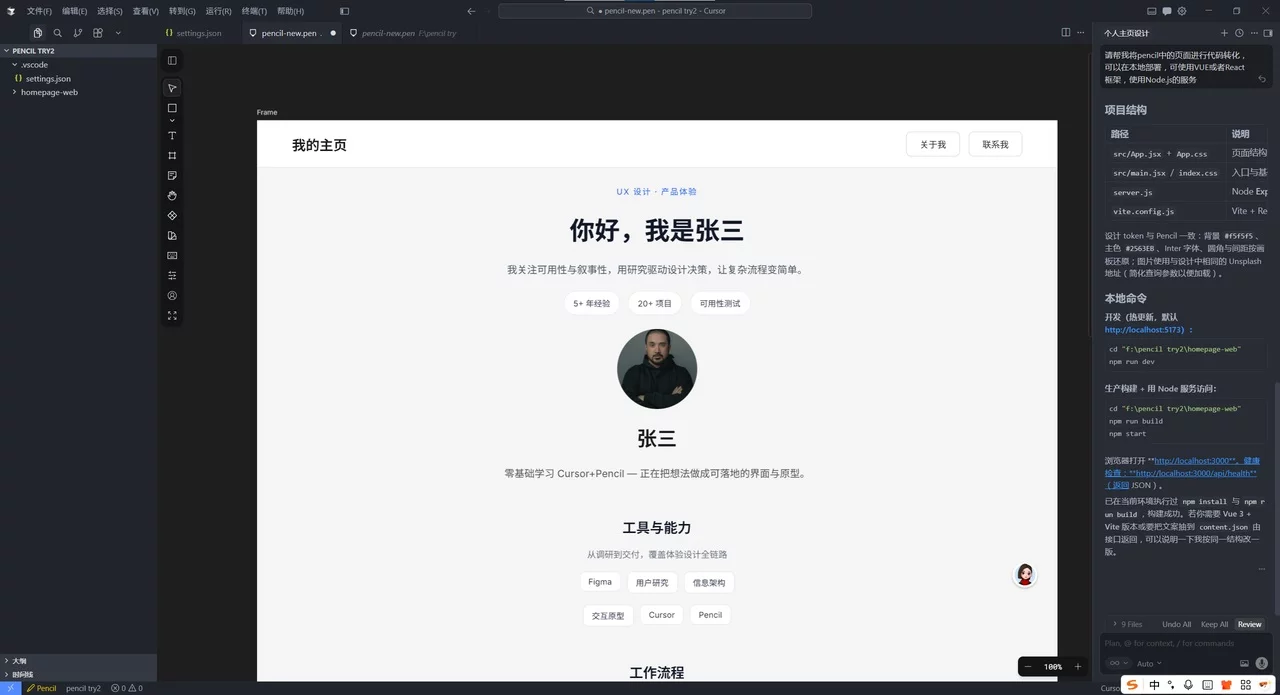Click the minus button to zoom out canvas
The height and width of the screenshot is (695, 1280).
tap(1027, 666)
